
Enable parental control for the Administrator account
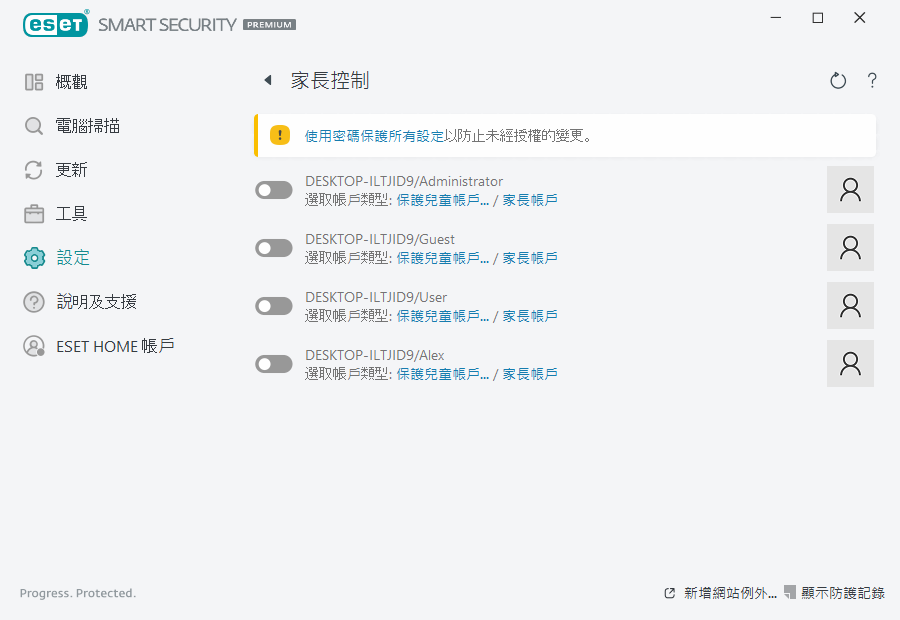[x=274, y=190]
